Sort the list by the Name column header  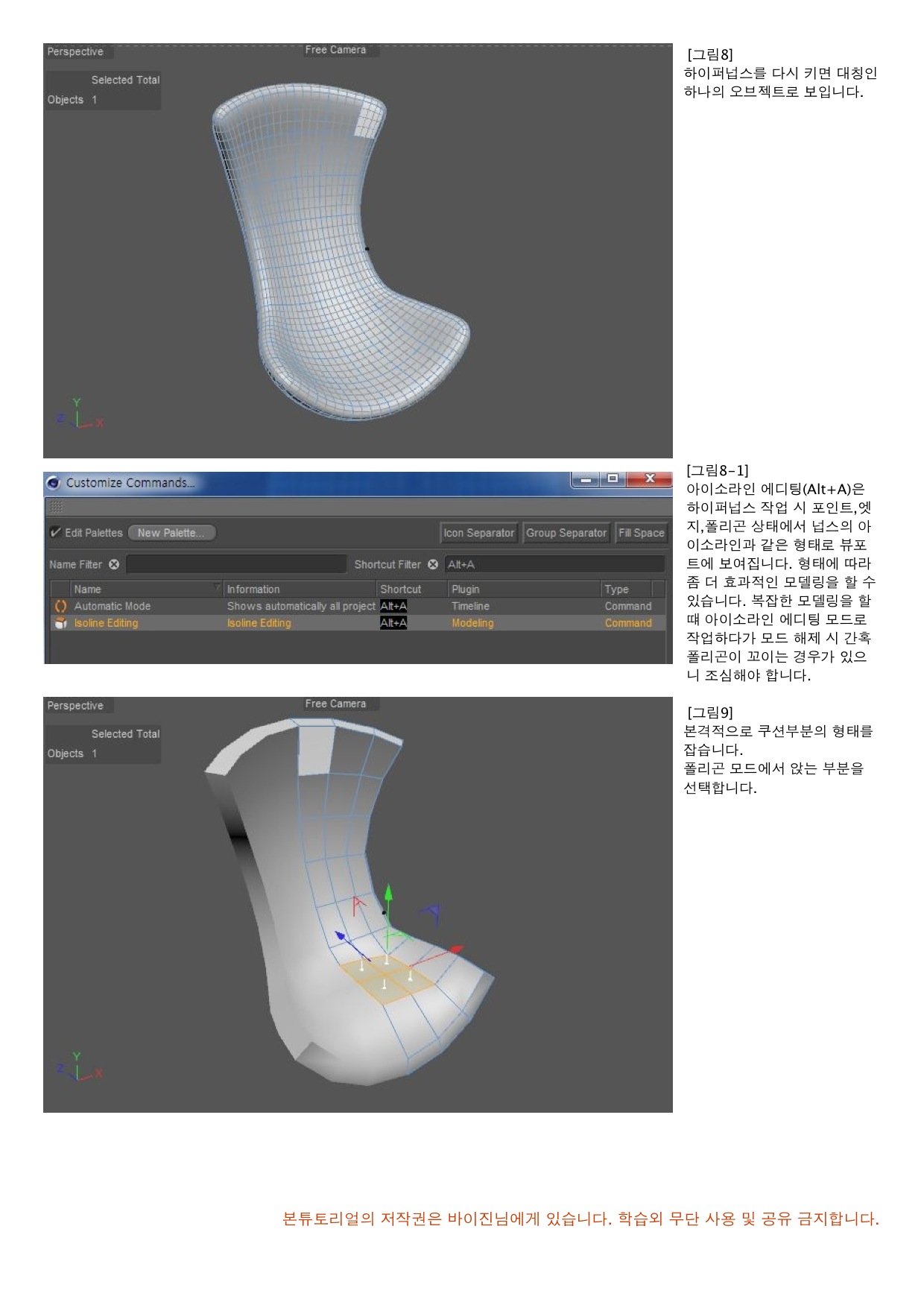(146, 589)
